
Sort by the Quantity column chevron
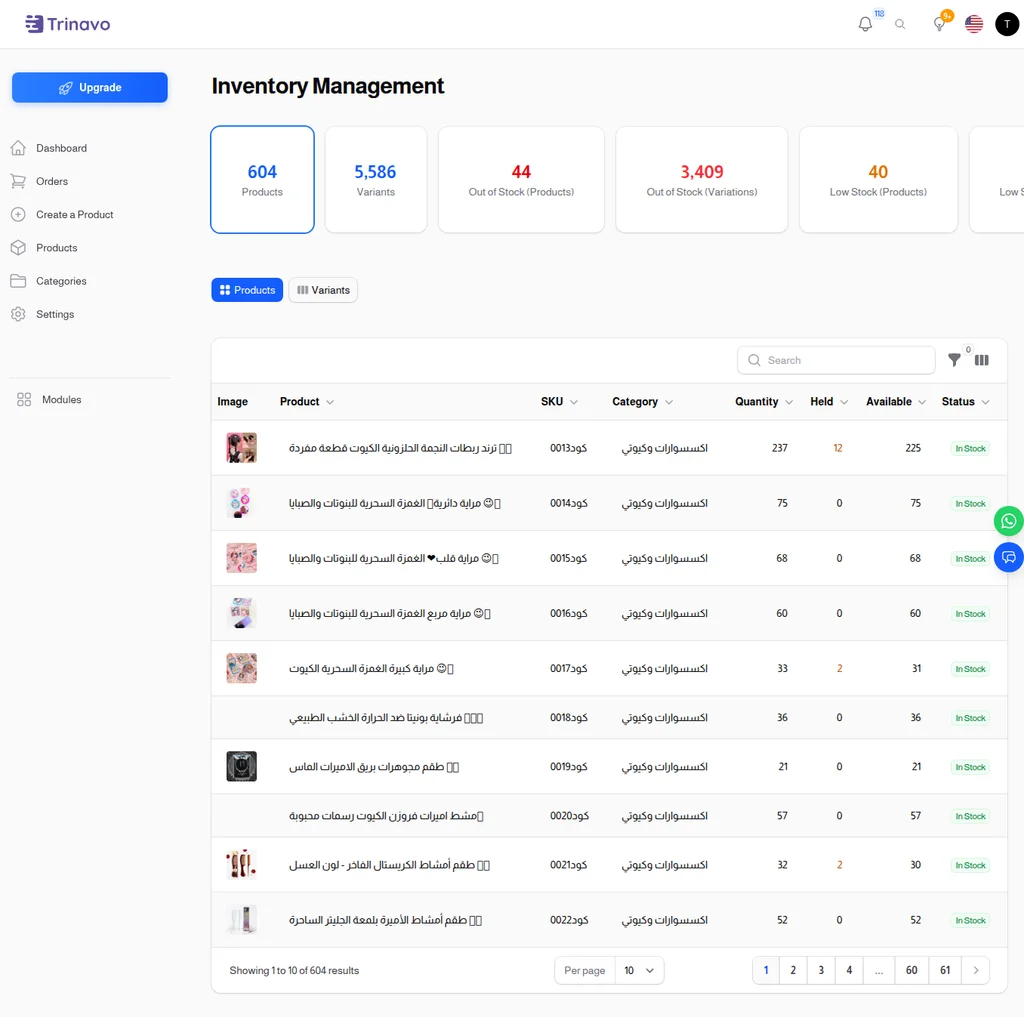click(x=789, y=402)
